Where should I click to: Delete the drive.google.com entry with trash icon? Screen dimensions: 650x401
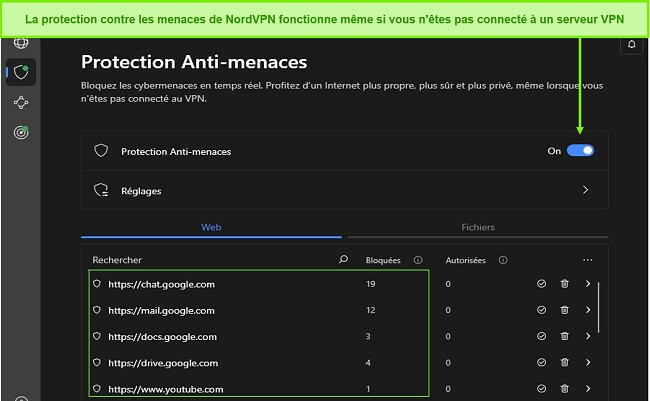(x=565, y=362)
